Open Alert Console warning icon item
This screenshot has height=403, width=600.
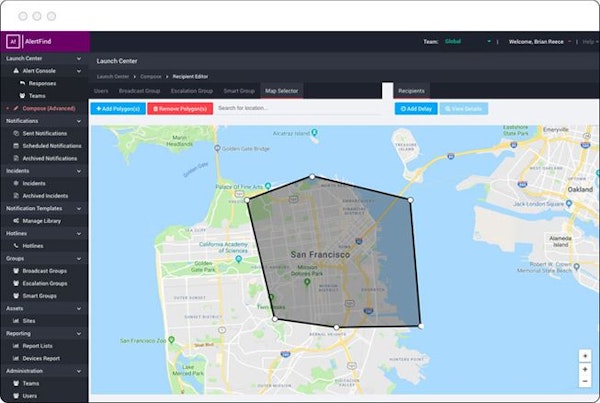coord(16,71)
